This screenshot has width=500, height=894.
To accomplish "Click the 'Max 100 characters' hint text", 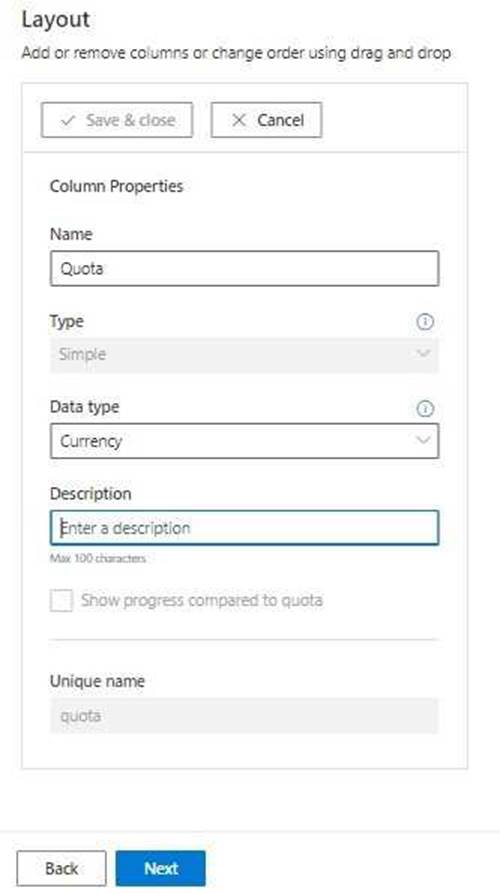I will [97, 558].
